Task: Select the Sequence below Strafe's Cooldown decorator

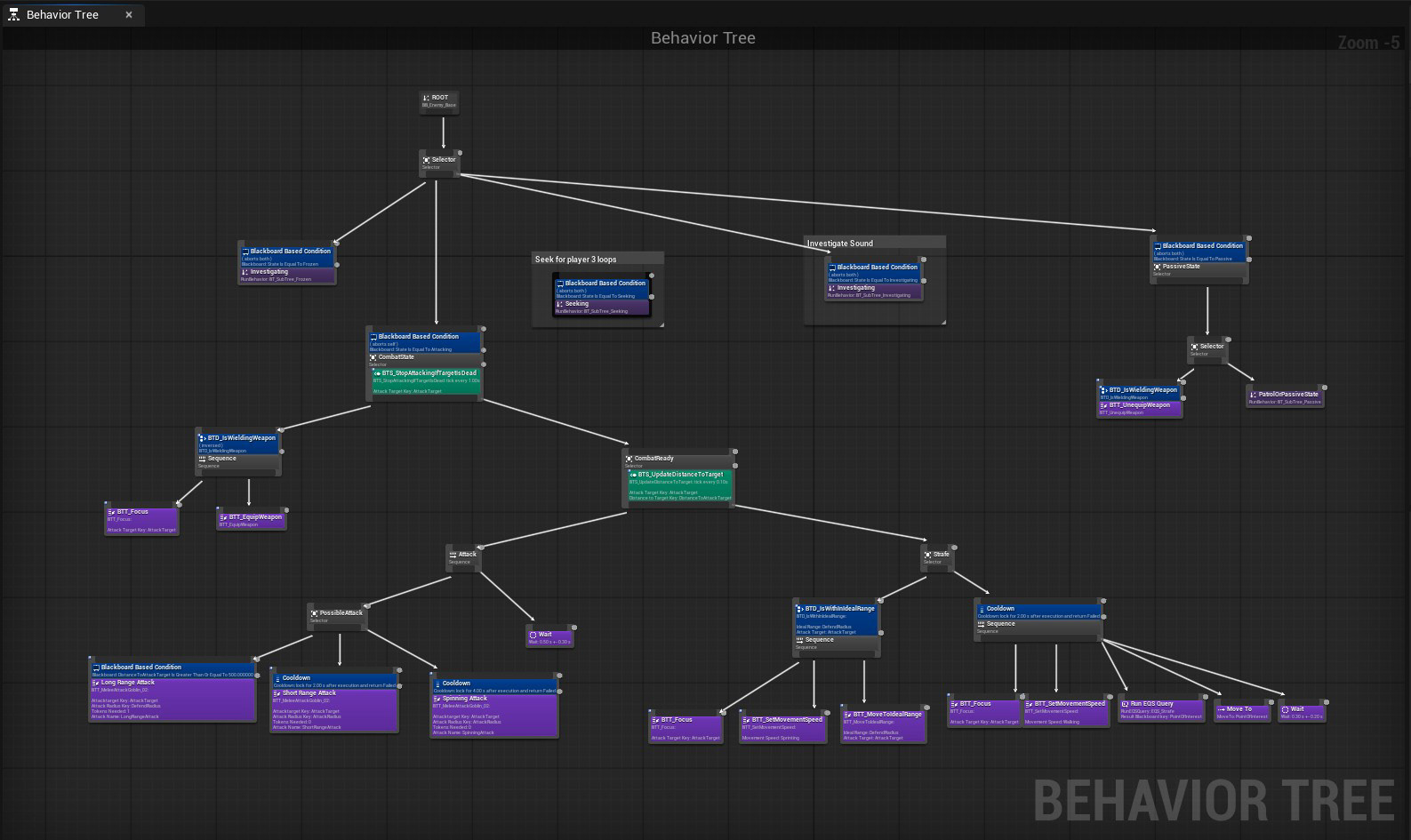Action: tap(1038, 628)
